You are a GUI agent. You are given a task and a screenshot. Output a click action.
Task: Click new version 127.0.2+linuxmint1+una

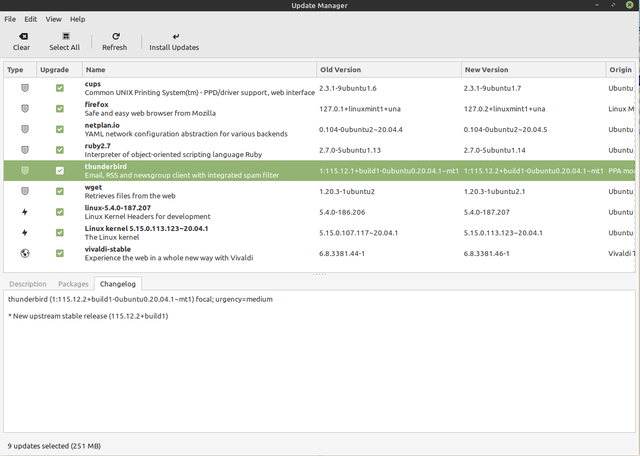[x=504, y=109]
